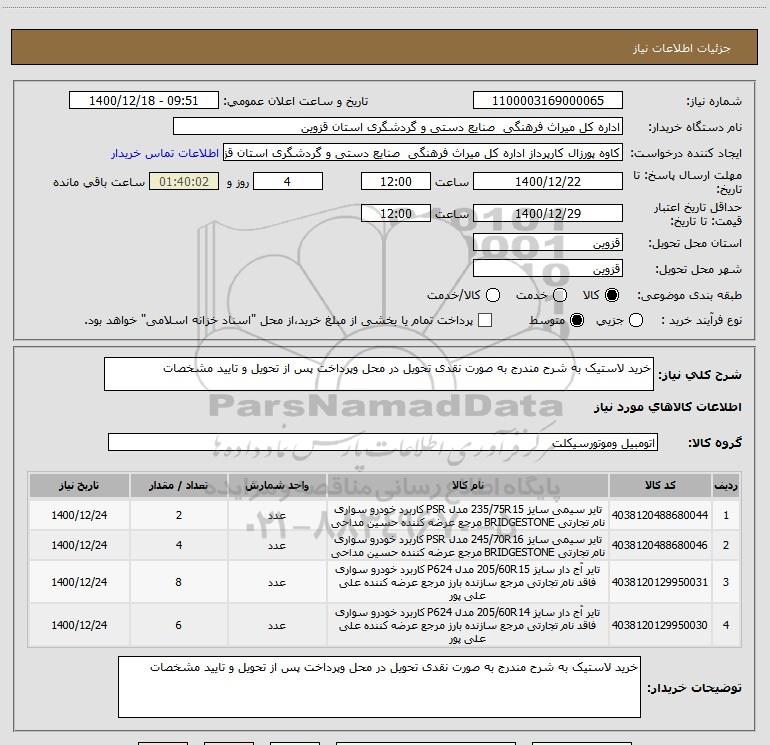Click the واحد شمارش column header

coord(277,486)
